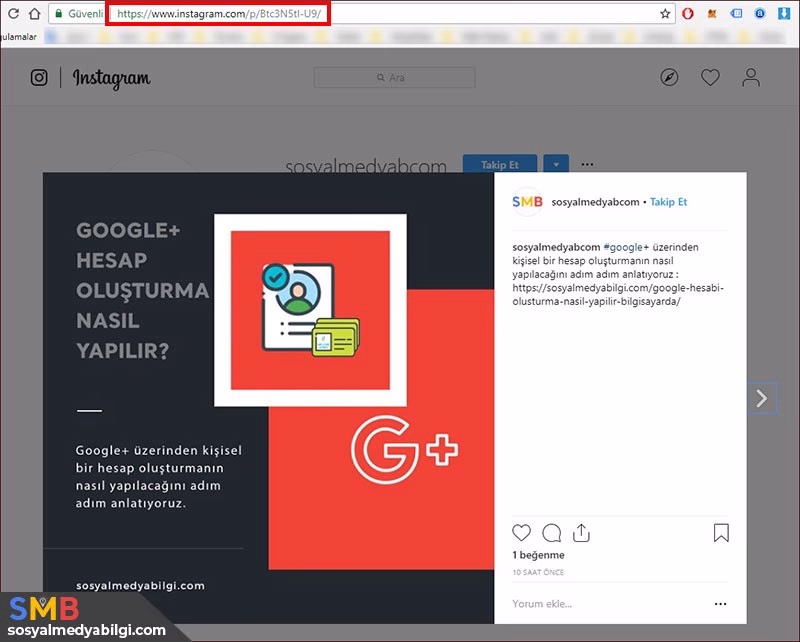The width and height of the screenshot is (800, 642).
Task: Like the post with the heart icon
Action: pos(521,533)
